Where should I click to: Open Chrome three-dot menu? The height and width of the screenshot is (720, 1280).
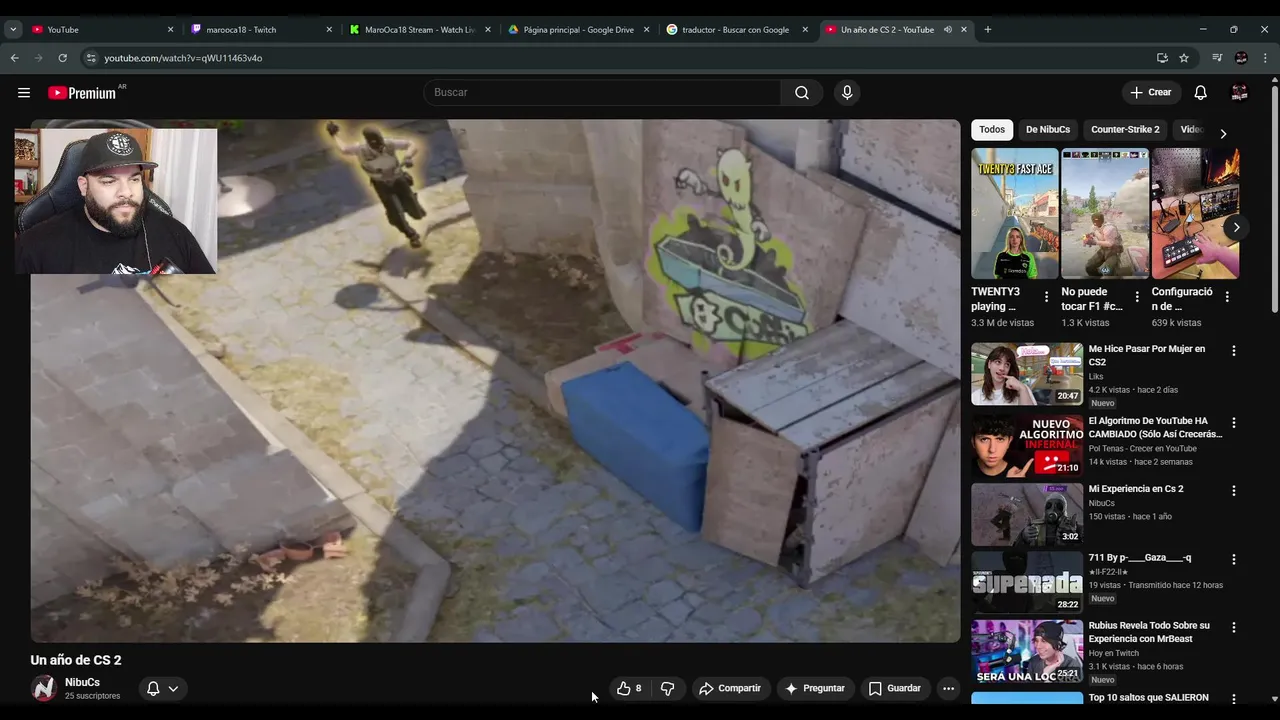tap(1265, 58)
